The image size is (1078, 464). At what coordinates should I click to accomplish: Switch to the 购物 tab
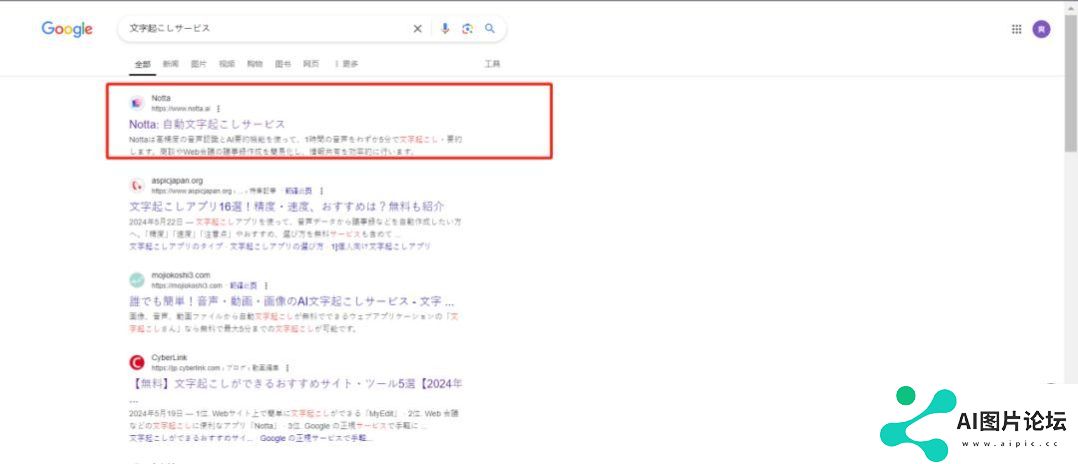pos(255,64)
